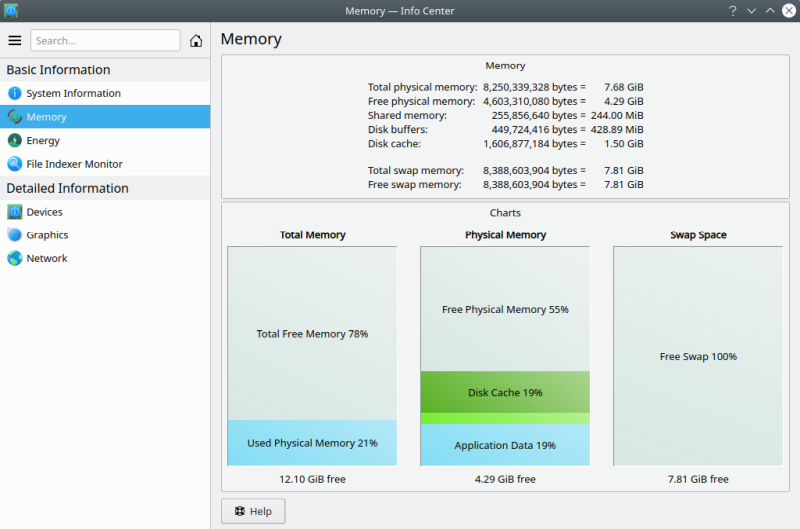Open the System Information page
Viewport: 800px width, 529px height.
pos(73,93)
